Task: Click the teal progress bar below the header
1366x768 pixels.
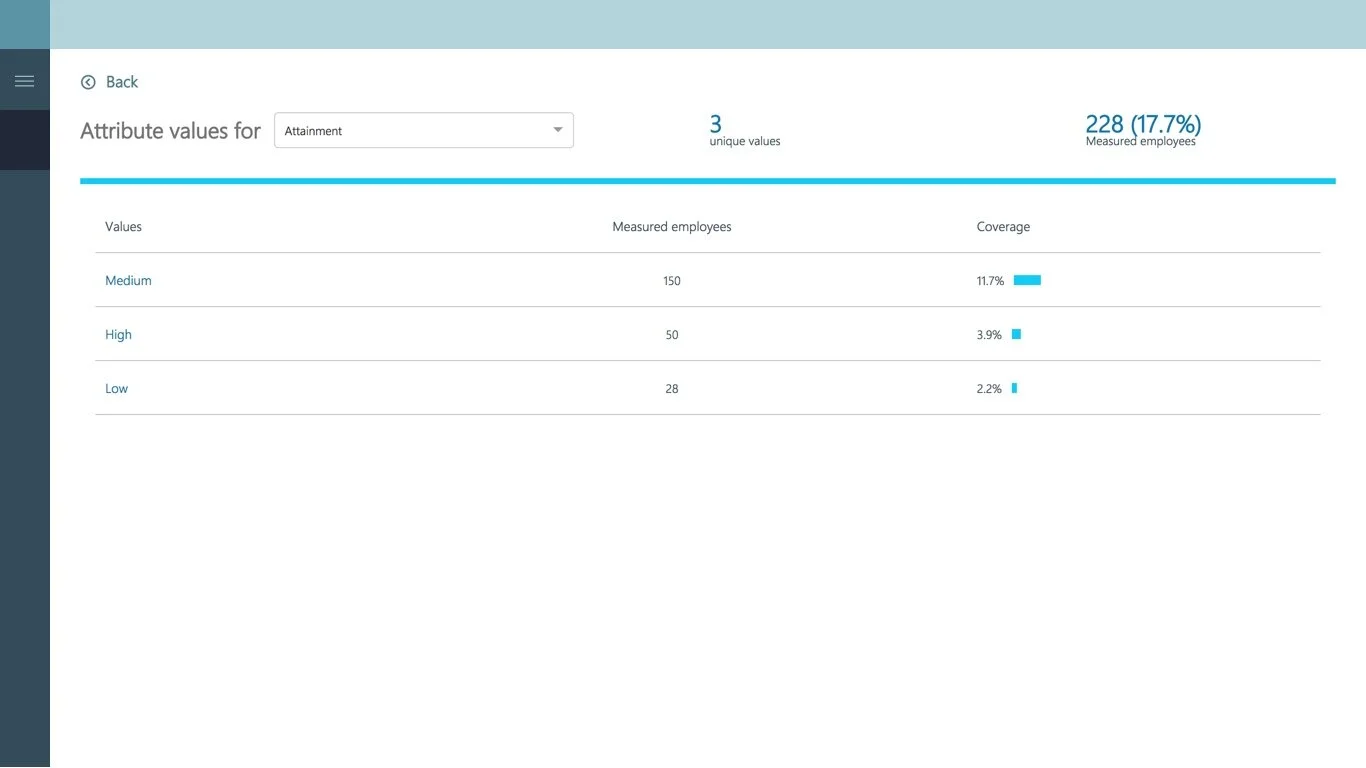Action: pos(708,181)
